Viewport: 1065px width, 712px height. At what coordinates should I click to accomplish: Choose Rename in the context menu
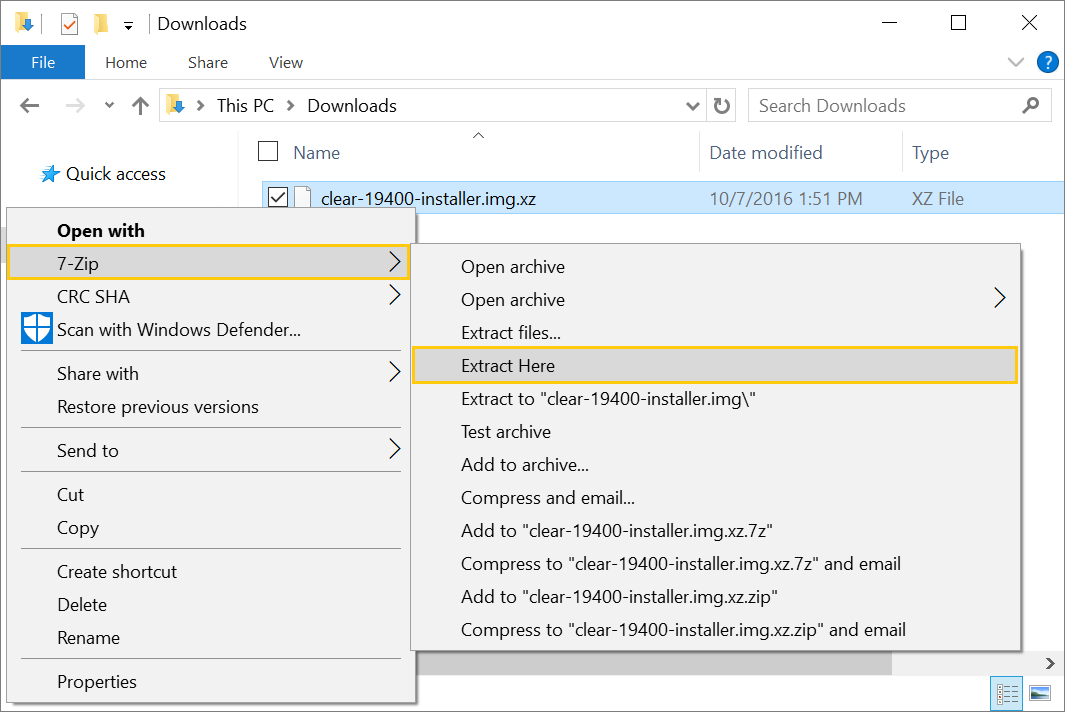[x=211, y=637]
